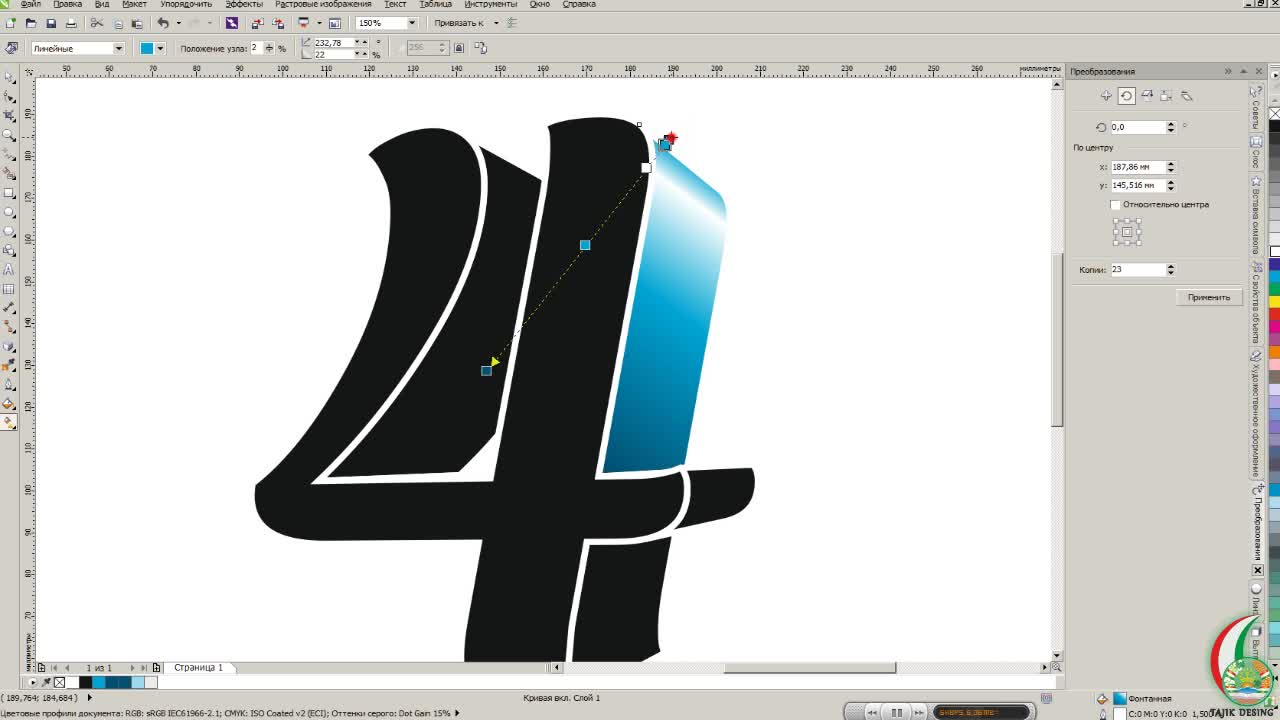Open the Линейные fill type dropdown
This screenshot has width=1280, height=720.
click(118, 48)
